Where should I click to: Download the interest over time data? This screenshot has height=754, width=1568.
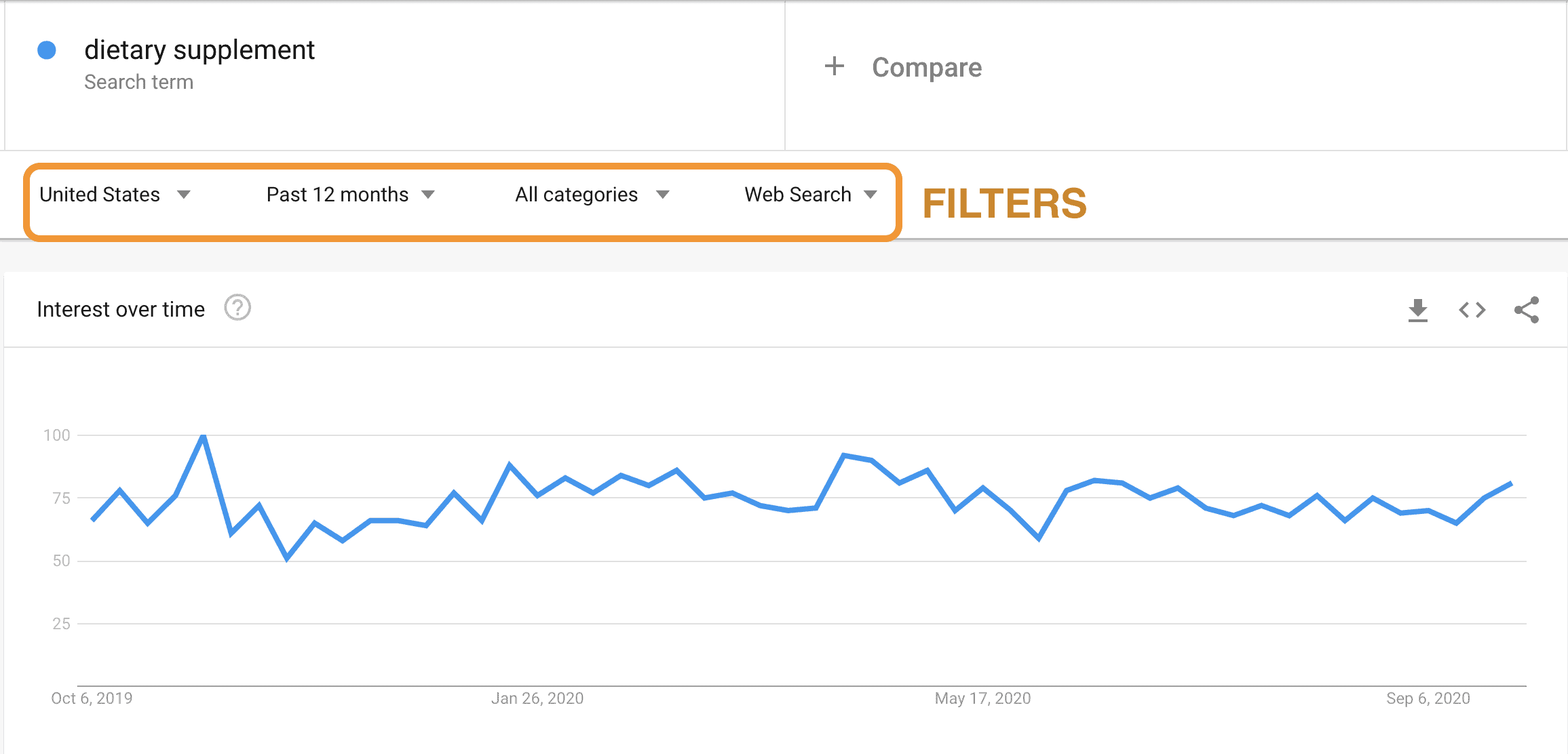point(1417,310)
